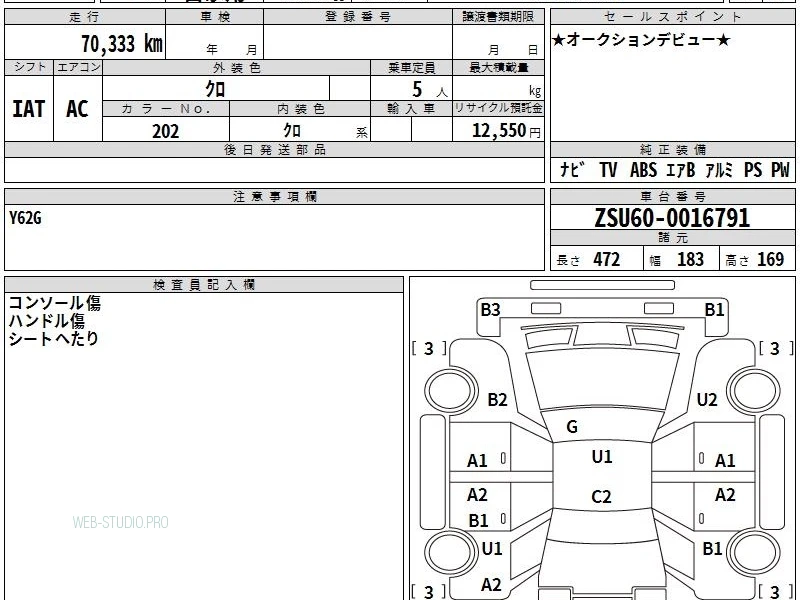Select the アルミ alloy wheels entry
This screenshot has height=600, width=800.
[719, 169]
